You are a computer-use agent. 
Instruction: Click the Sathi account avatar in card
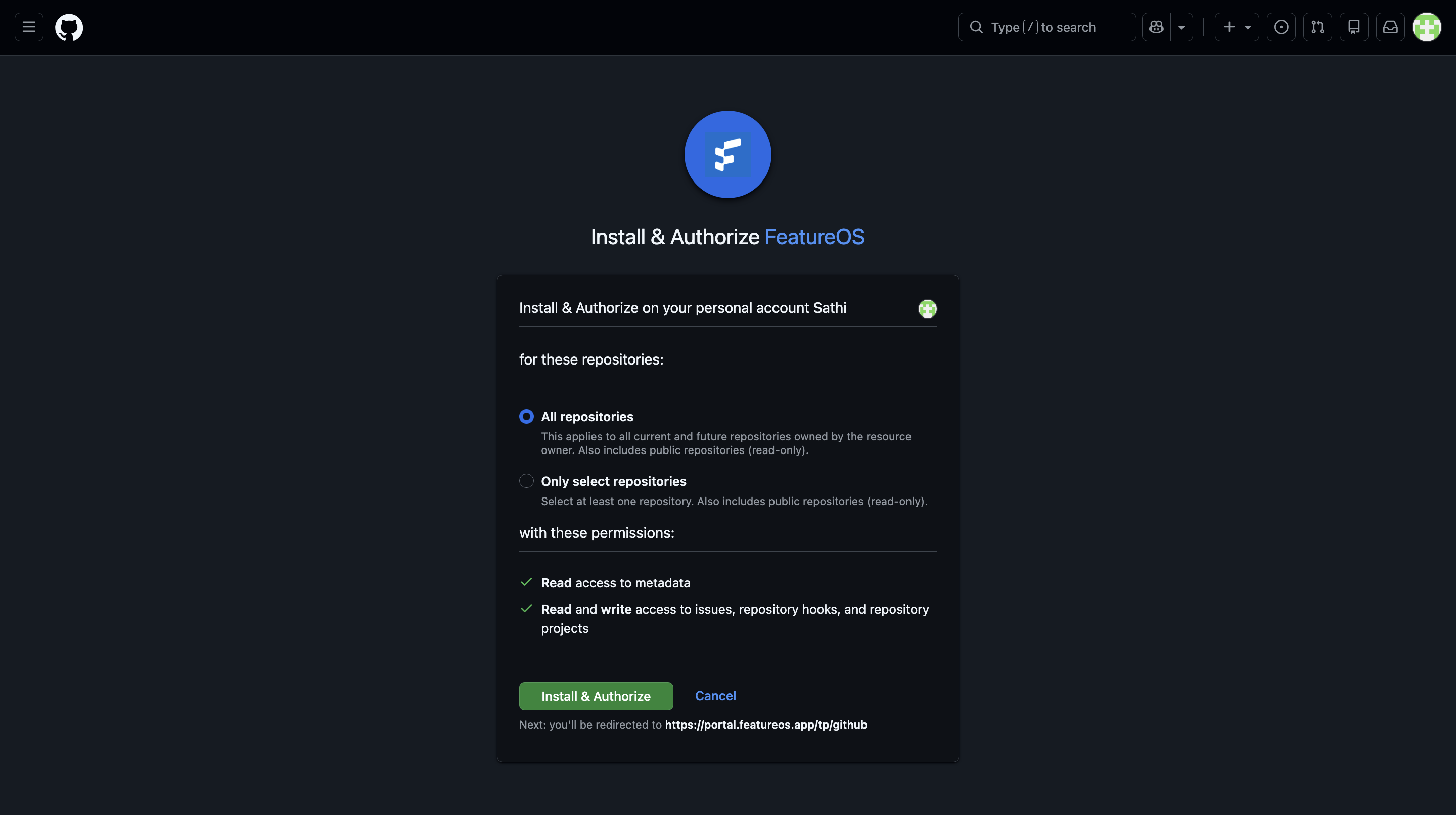(927, 308)
